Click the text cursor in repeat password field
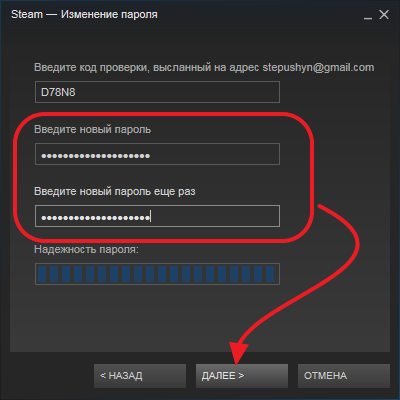 point(151,216)
